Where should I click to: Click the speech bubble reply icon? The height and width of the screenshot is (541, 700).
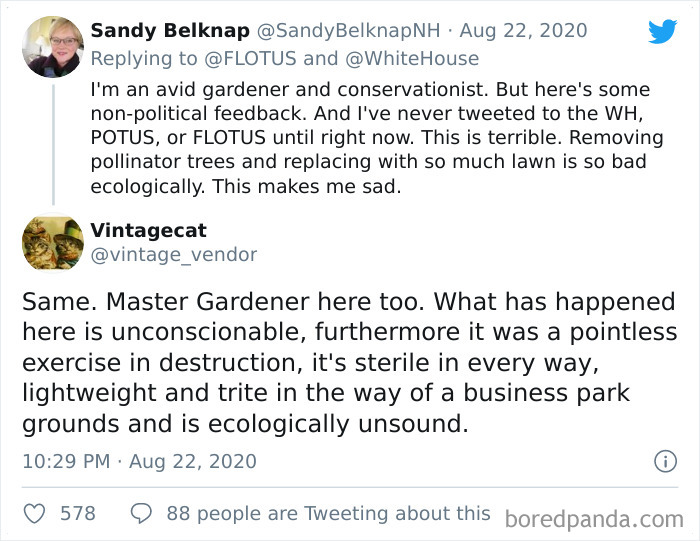point(141,514)
